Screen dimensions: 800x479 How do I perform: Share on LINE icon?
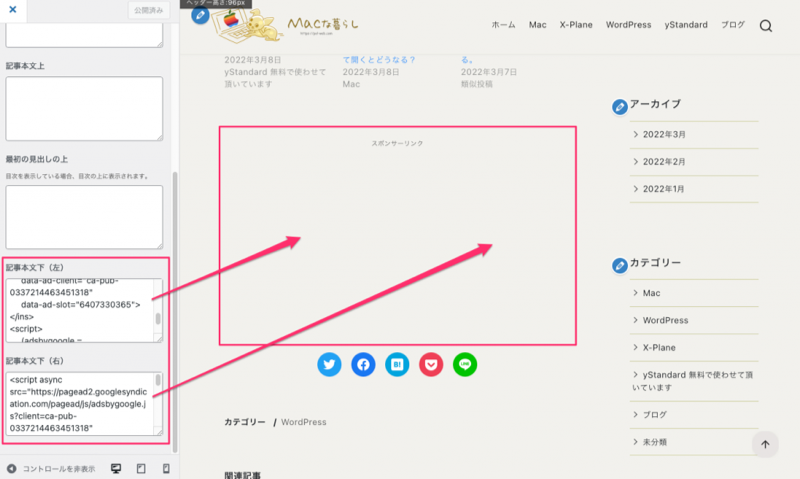tap(465, 364)
